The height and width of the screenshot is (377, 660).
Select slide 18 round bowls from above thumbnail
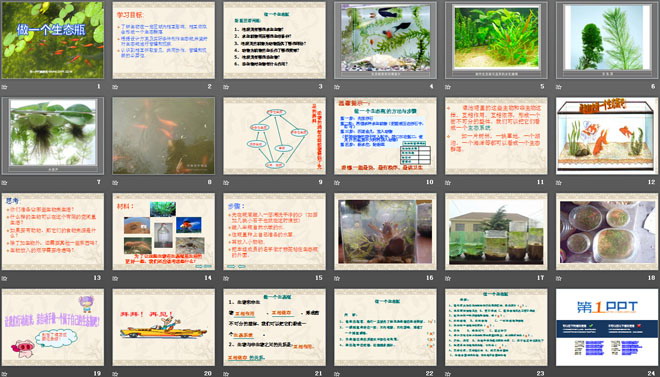[607, 231]
